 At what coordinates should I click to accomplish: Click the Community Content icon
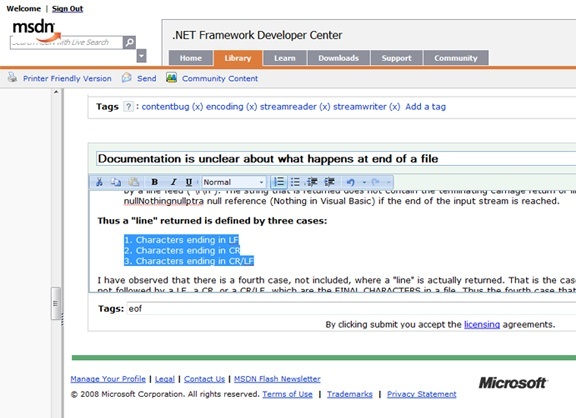click(172, 78)
